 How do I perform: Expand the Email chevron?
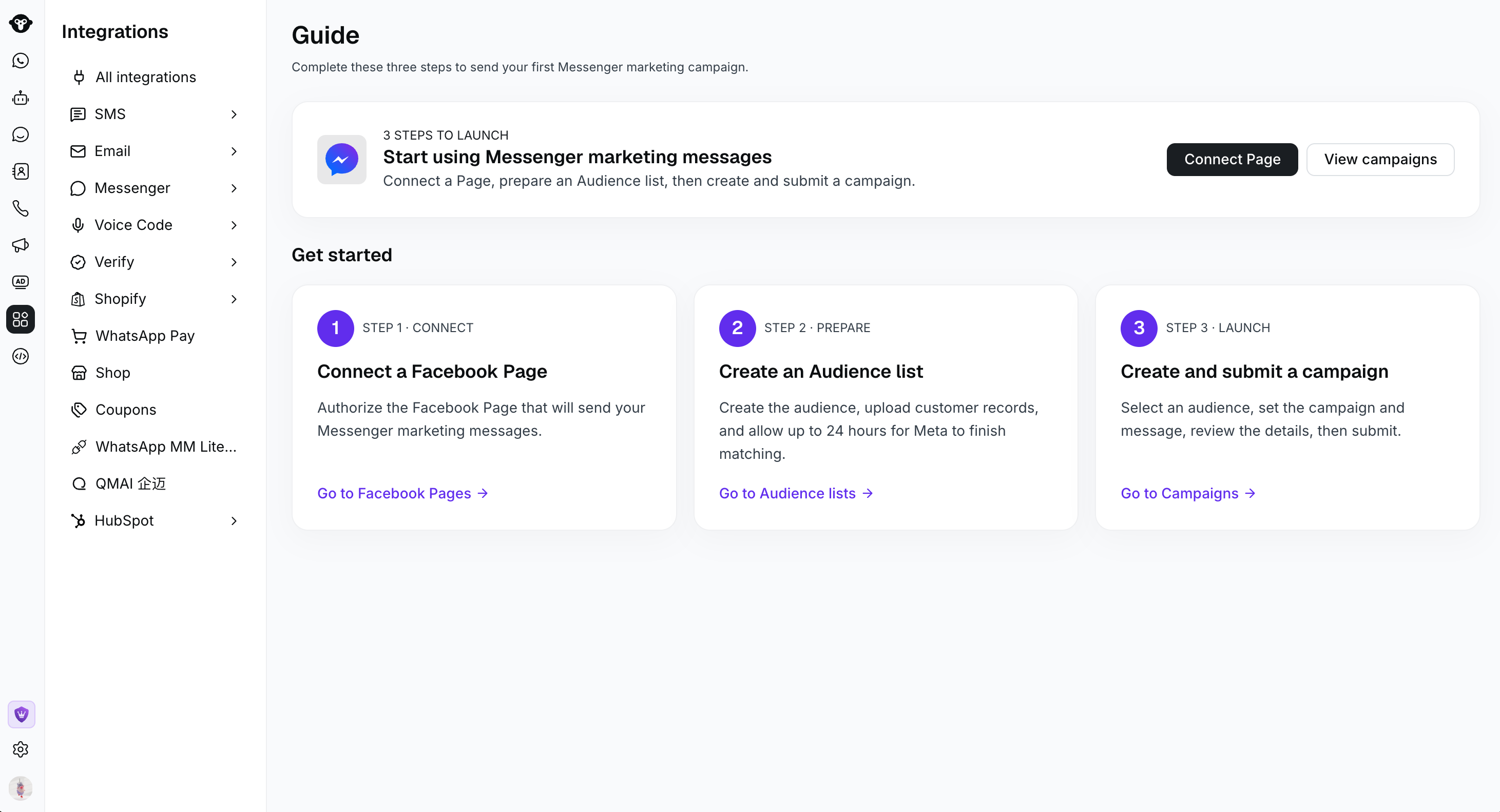coord(234,151)
